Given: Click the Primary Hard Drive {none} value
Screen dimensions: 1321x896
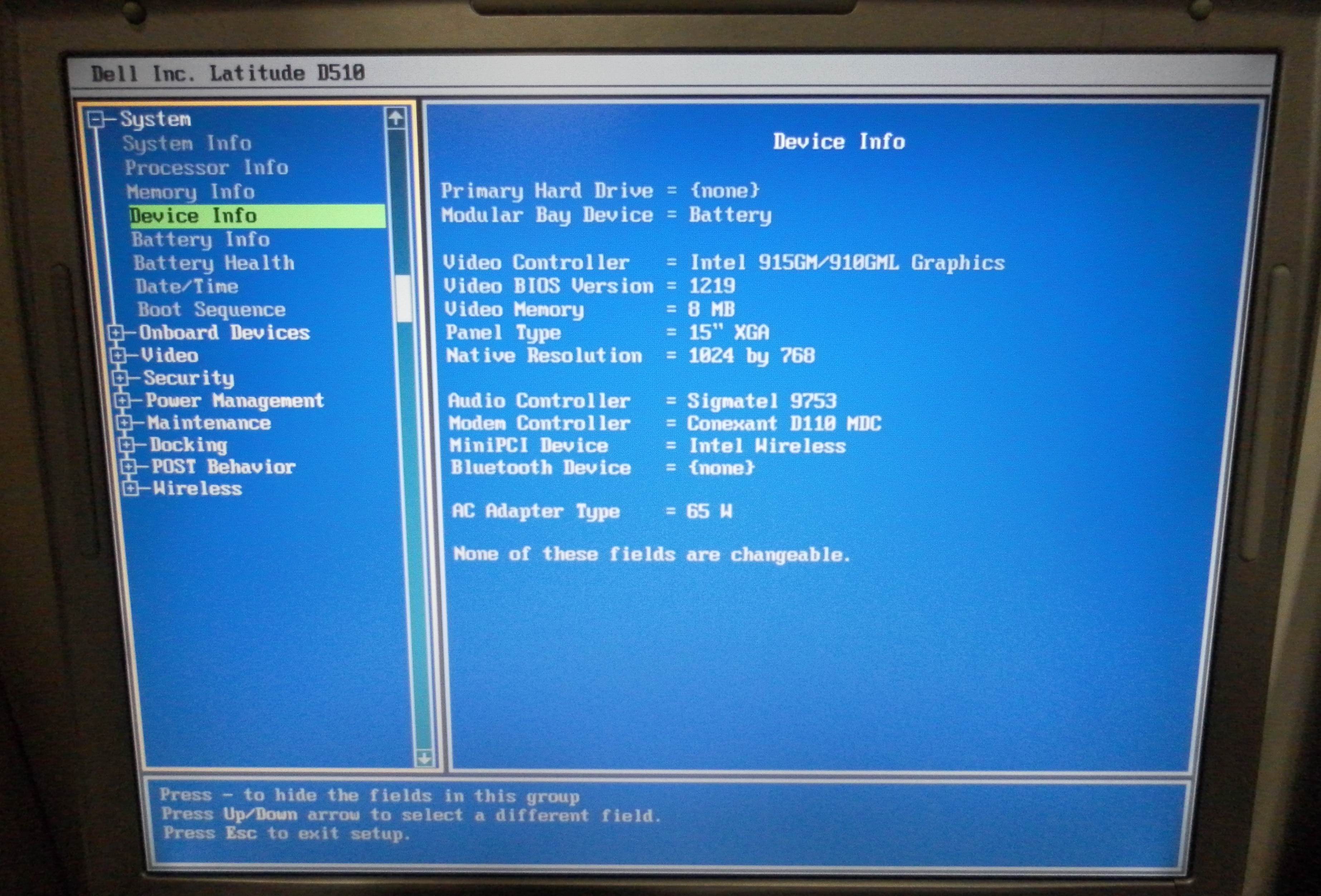Looking at the screenshot, I should pos(725,190).
